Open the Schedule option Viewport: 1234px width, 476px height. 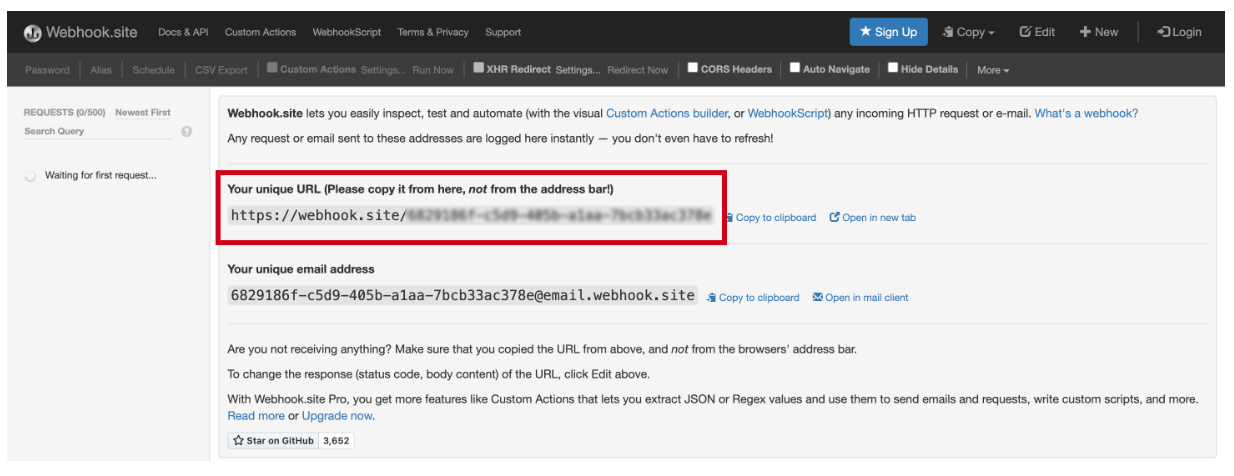pos(153,70)
